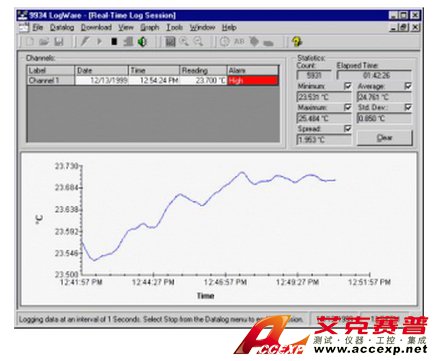Click the Open folder toolbar icon

point(44,42)
